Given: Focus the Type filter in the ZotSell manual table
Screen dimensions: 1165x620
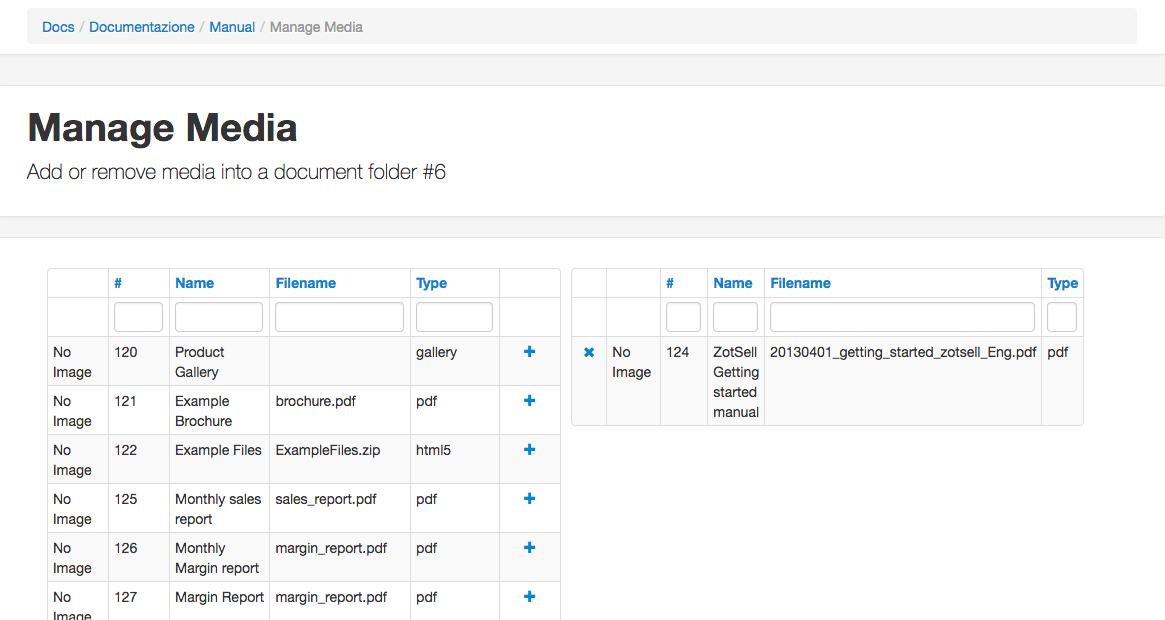Looking at the screenshot, I should [1062, 317].
